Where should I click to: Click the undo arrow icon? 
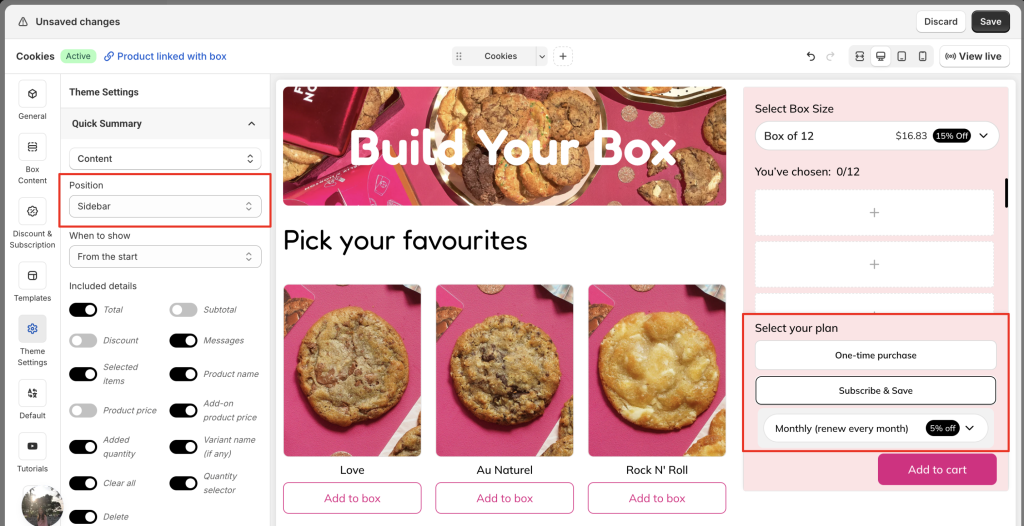point(810,57)
